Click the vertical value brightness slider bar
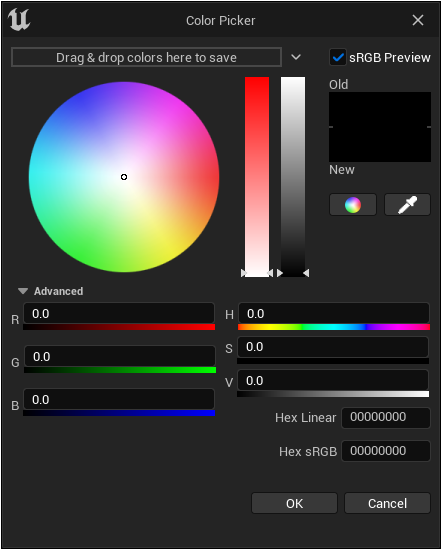 293,177
